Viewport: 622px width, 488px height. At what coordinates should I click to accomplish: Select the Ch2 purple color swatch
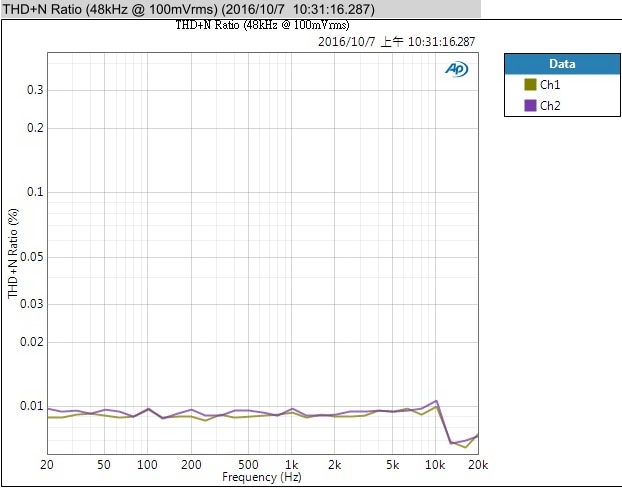click(x=530, y=106)
